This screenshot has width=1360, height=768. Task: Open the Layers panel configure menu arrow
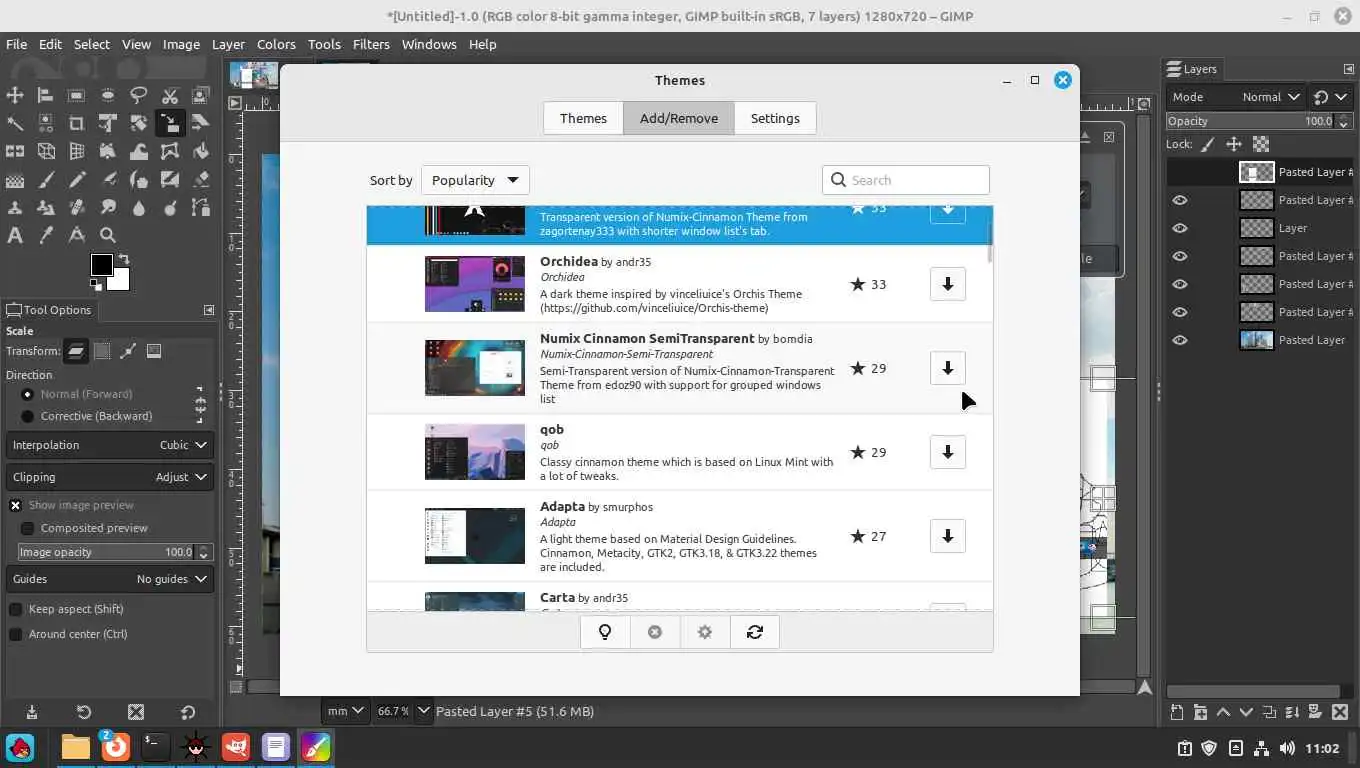click(1348, 69)
